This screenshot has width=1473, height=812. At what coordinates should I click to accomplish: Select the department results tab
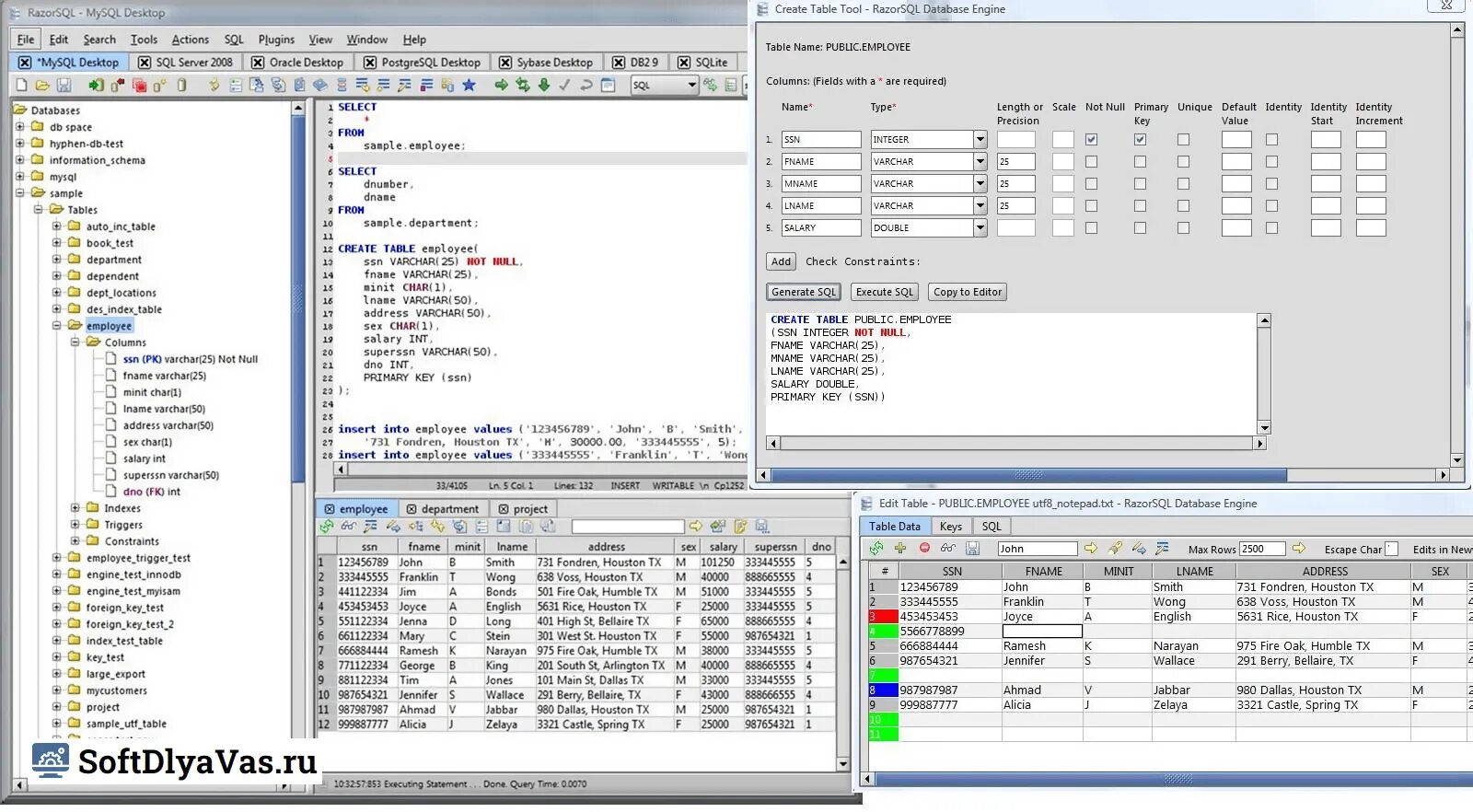point(443,509)
